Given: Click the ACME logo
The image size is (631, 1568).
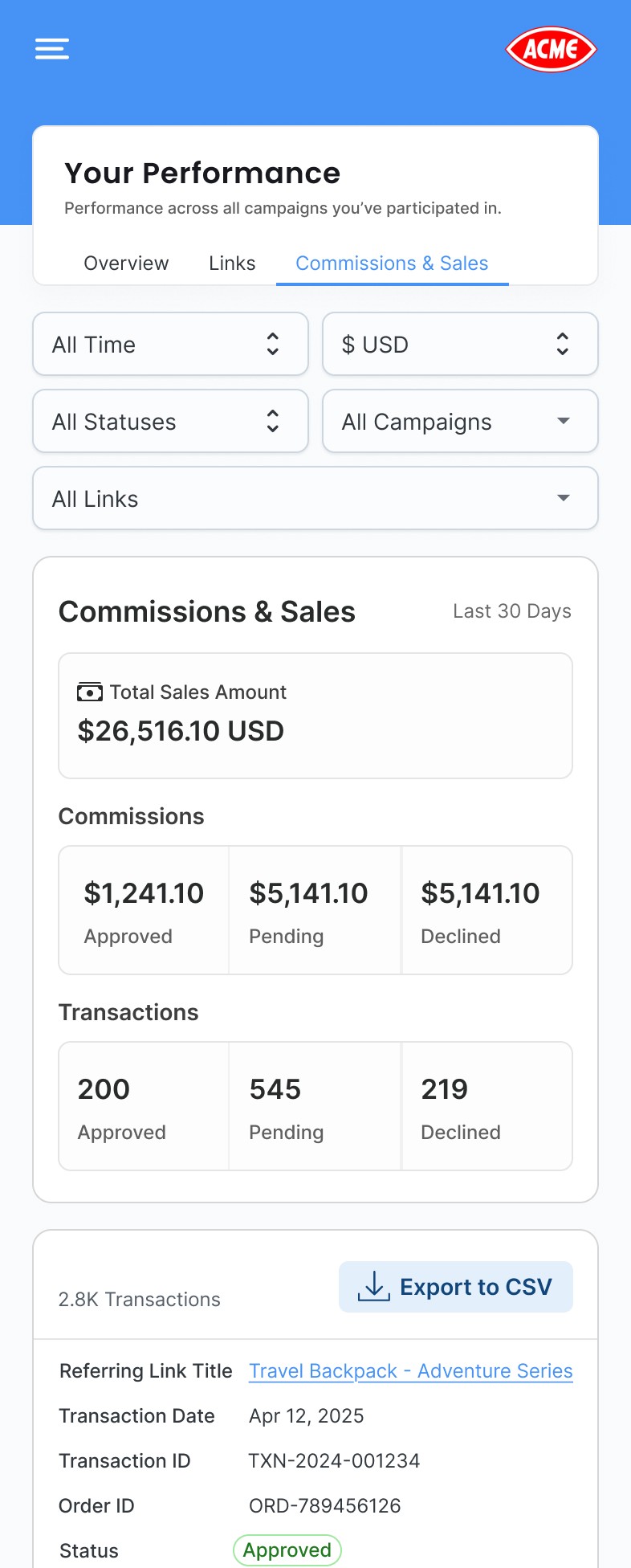Looking at the screenshot, I should (x=551, y=49).
